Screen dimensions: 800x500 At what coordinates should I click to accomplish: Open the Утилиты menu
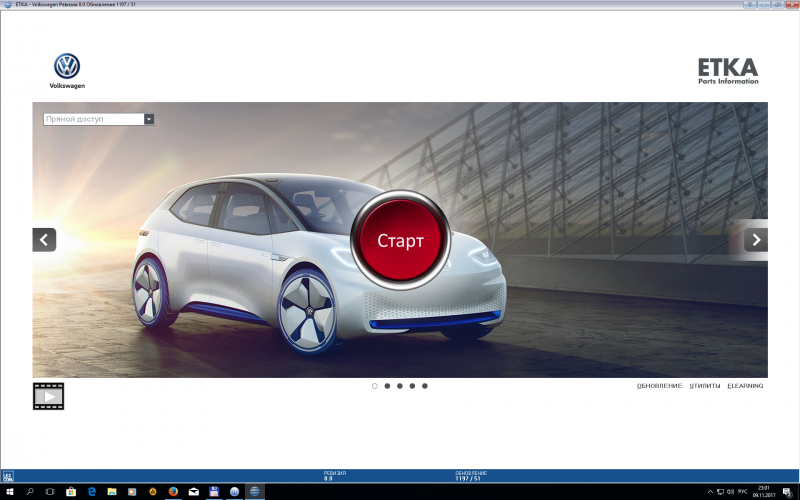coord(704,385)
